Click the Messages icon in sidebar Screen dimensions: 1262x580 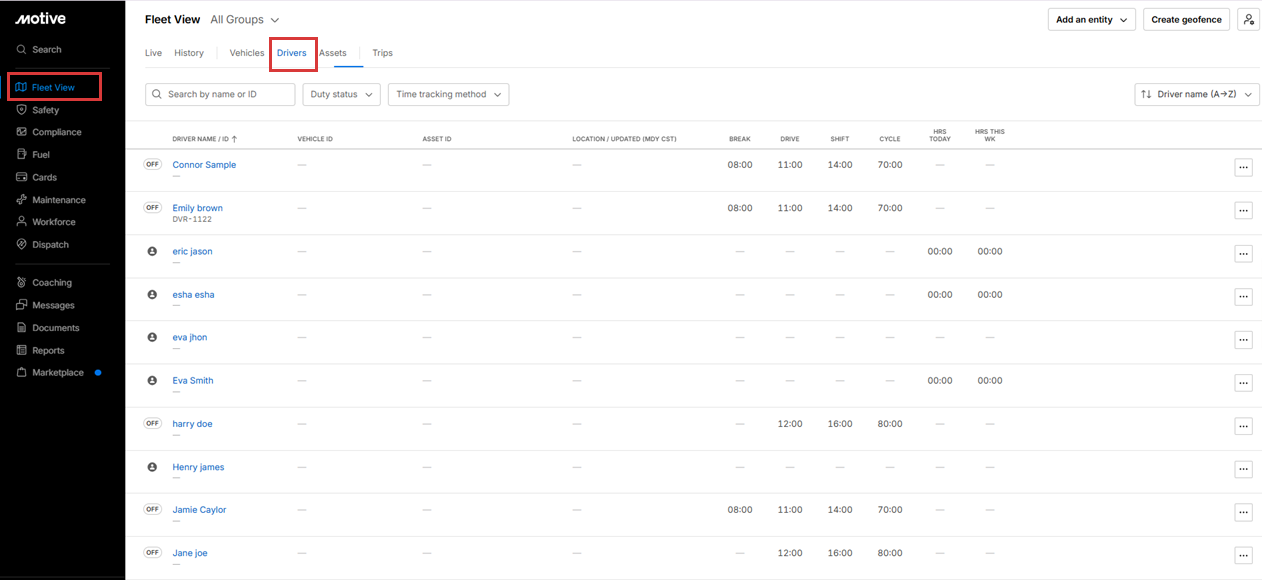(22, 305)
